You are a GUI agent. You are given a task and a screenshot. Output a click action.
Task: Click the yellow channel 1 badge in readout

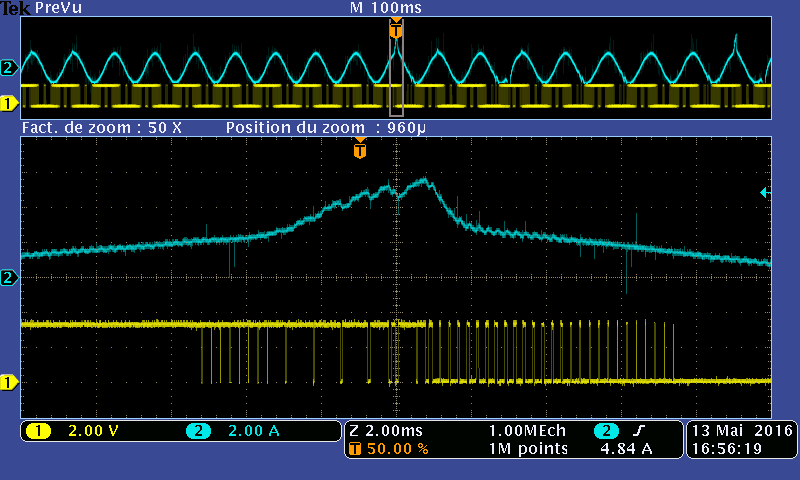coord(38,431)
